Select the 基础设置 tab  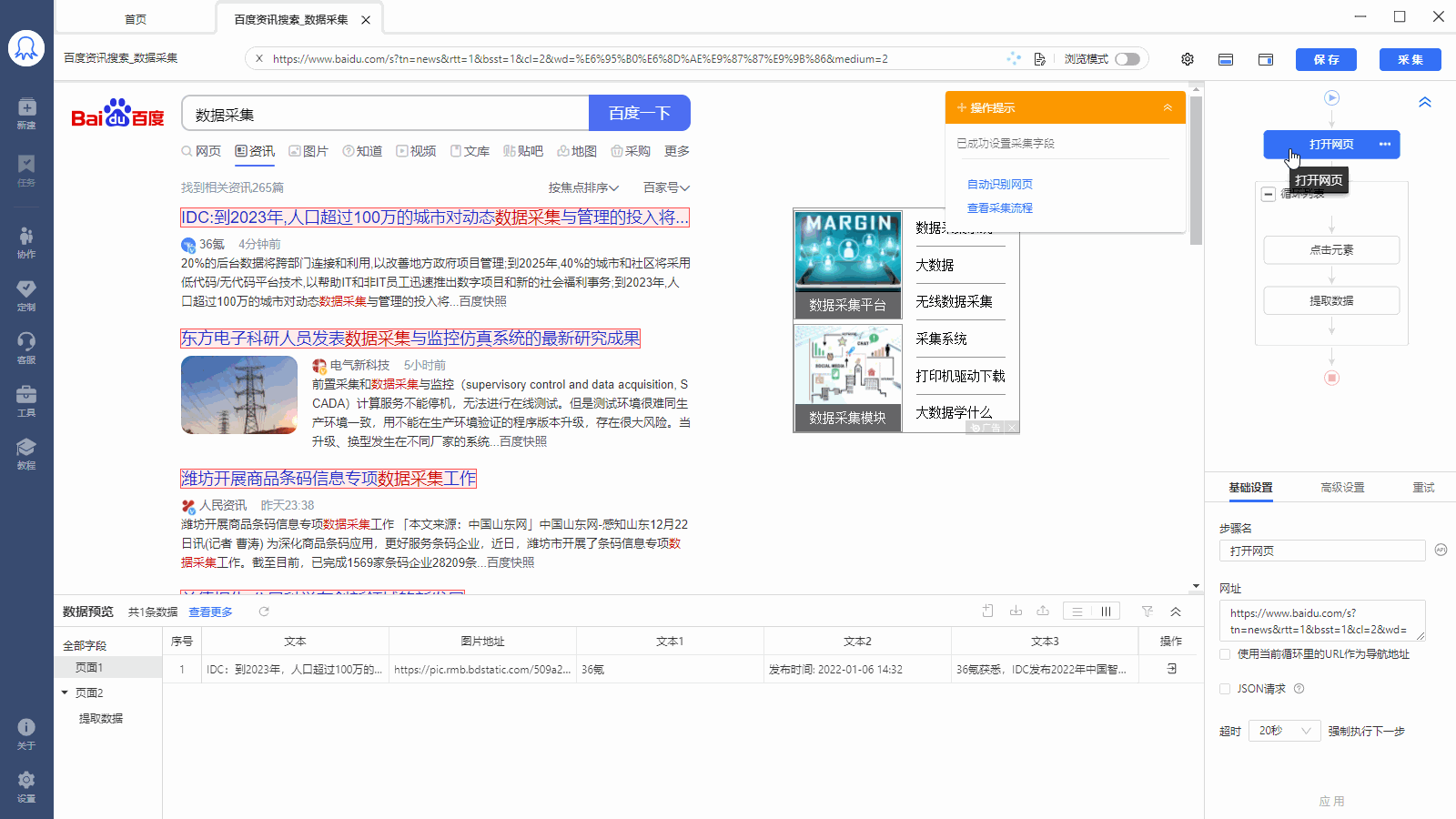[x=1250, y=488]
